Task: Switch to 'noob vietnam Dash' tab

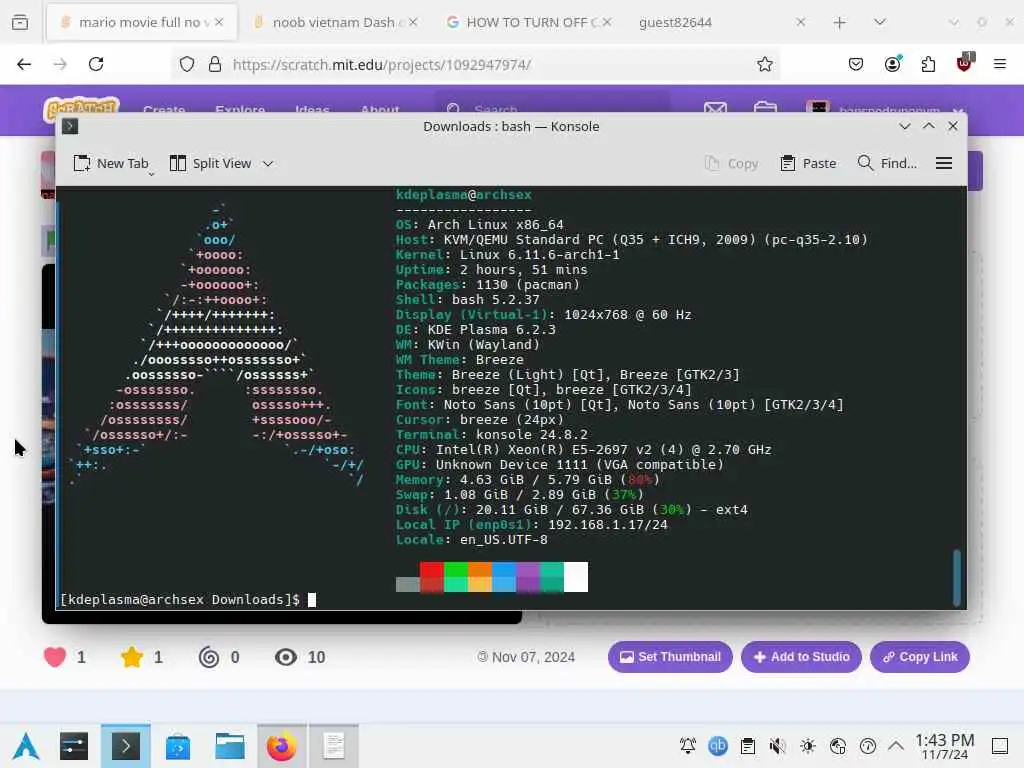Action: tap(334, 22)
